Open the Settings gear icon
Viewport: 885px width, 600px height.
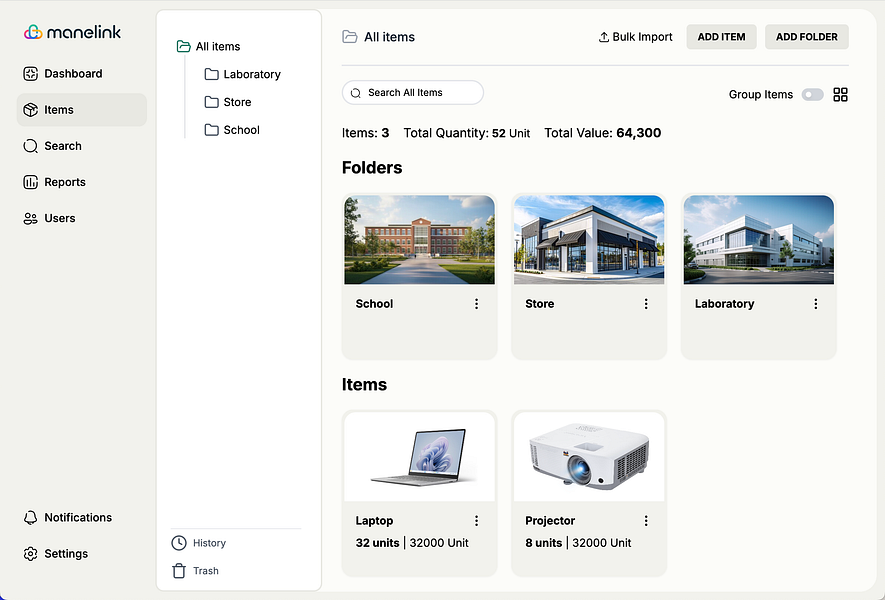30,554
